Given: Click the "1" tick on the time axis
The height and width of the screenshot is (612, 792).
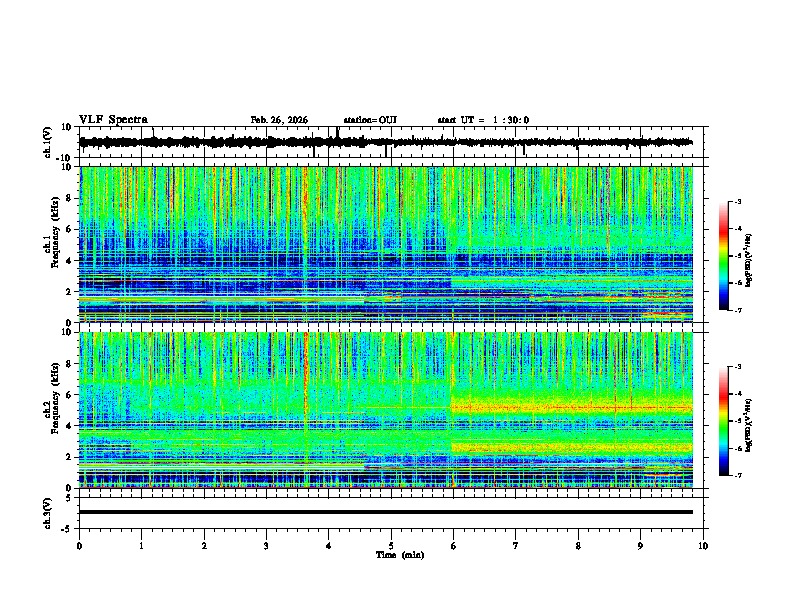Looking at the screenshot, I should [x=141, y=546].
